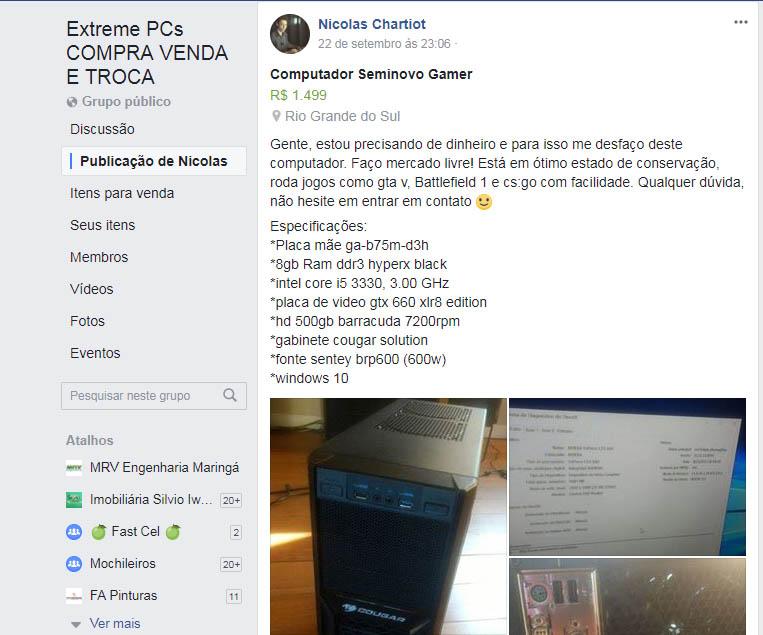
Task: Expand the Ver mais shortcuts list
Action: 114,623
